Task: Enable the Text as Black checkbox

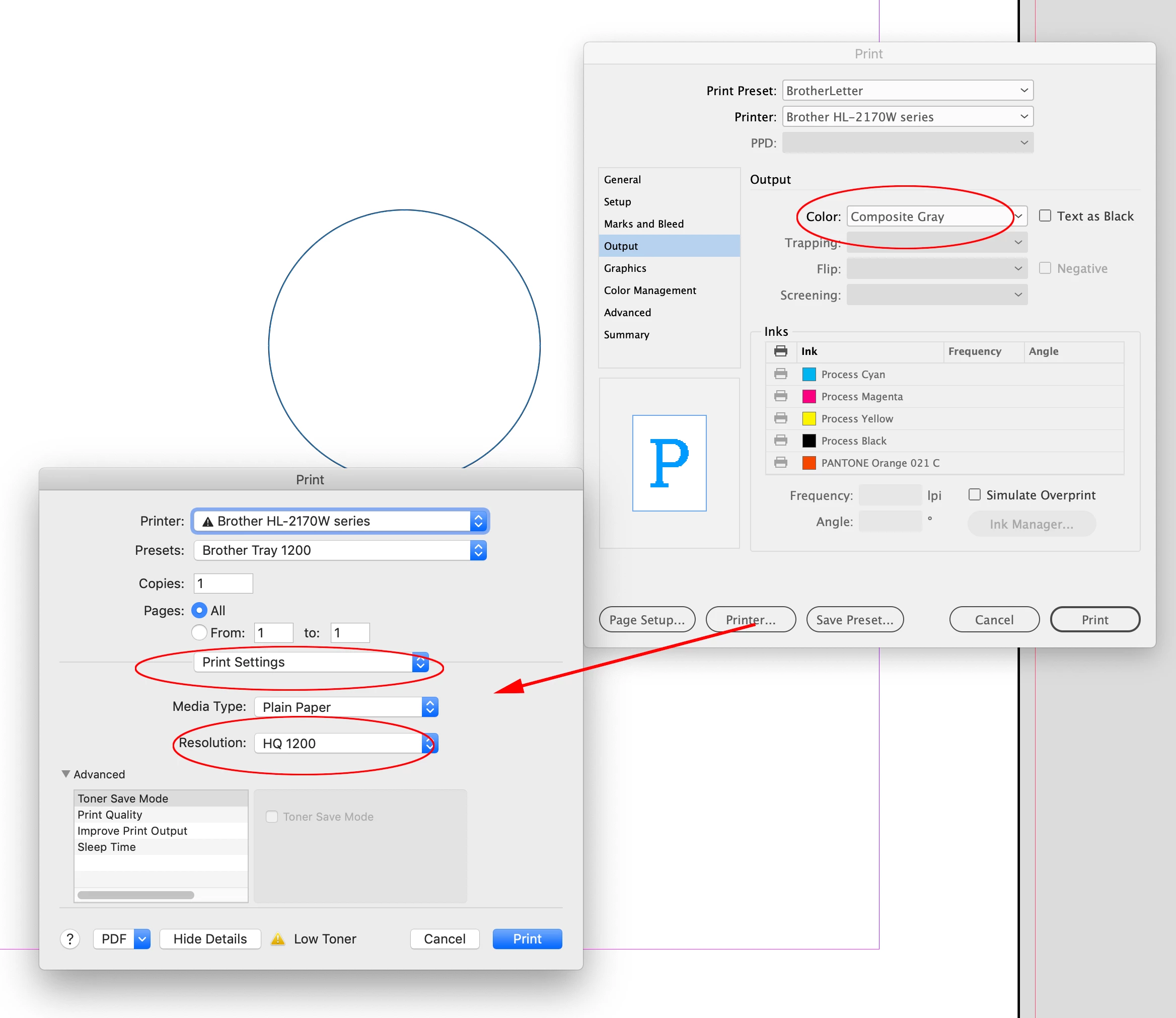Action: point(1044,216)
